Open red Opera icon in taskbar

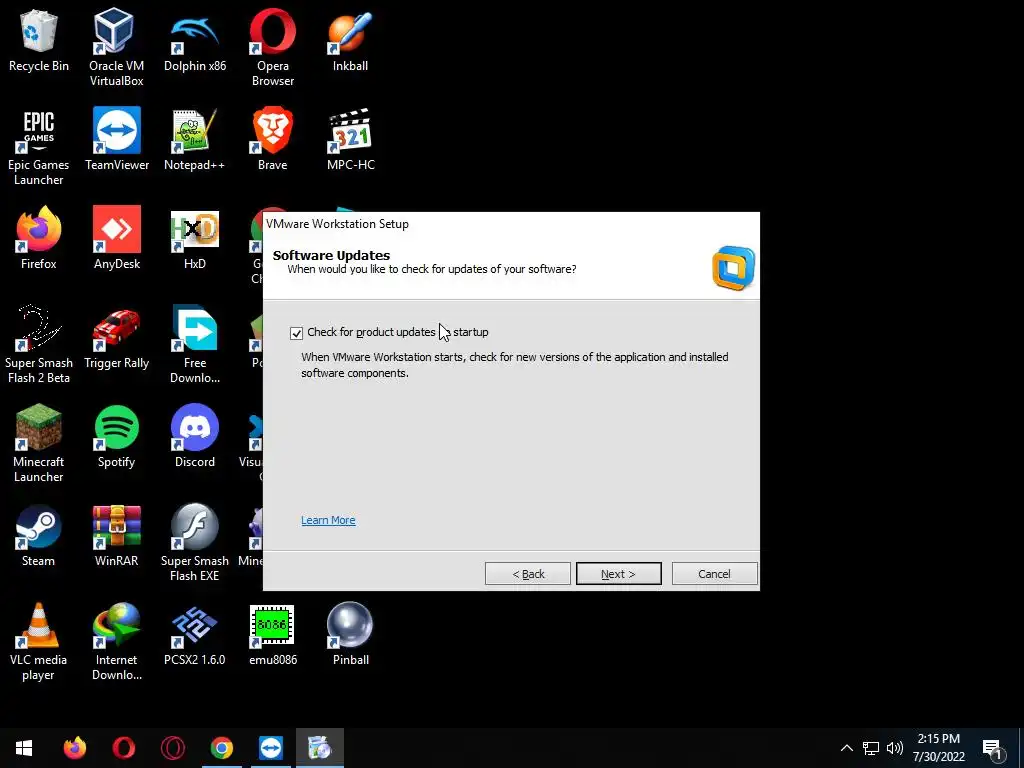[x=123, y=748]
